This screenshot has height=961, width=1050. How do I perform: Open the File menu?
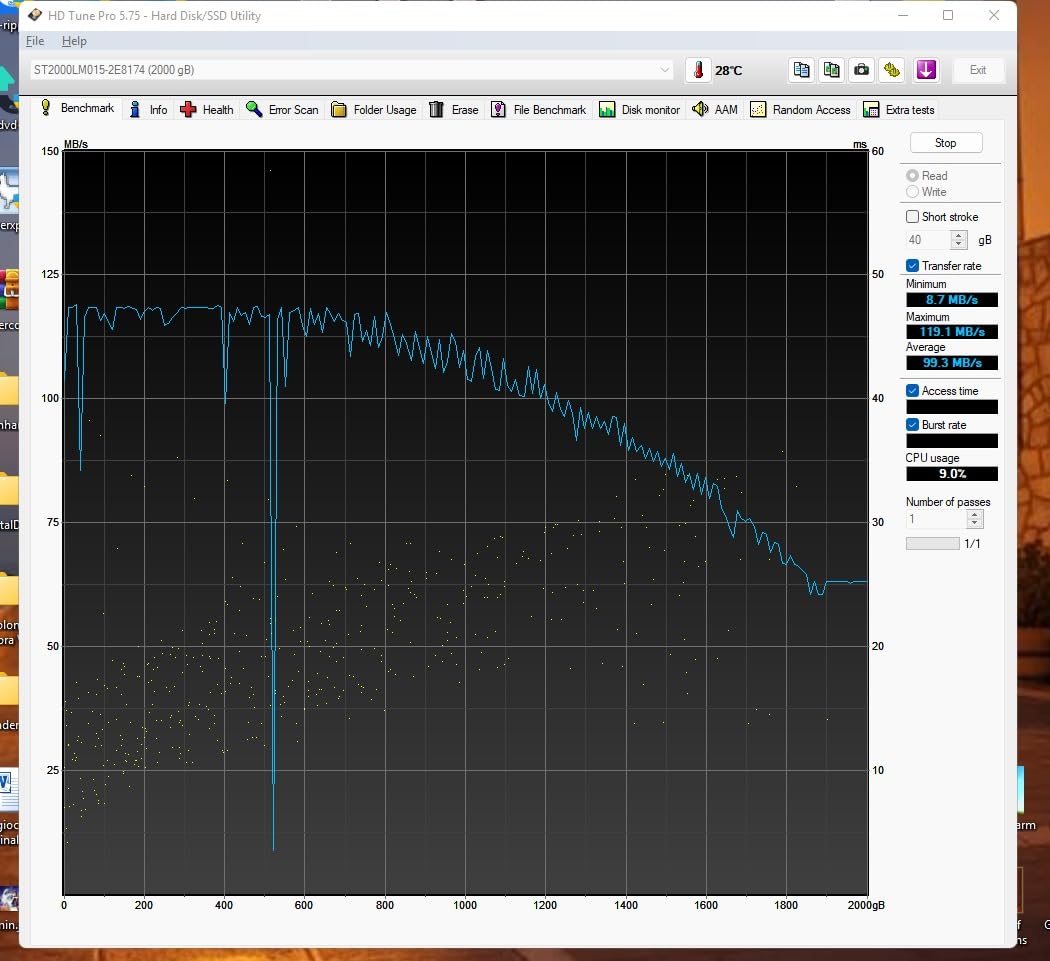pos(35,41)
